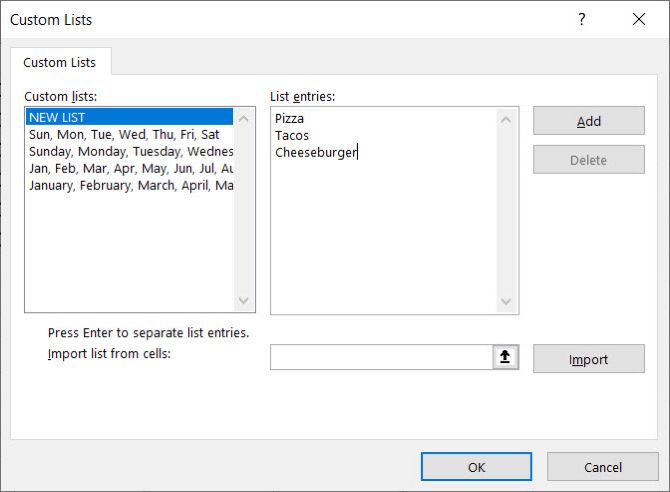Click the Add button
Viewport: 670px width, 492px height.
pyautogui.click(x=589, y=121)
